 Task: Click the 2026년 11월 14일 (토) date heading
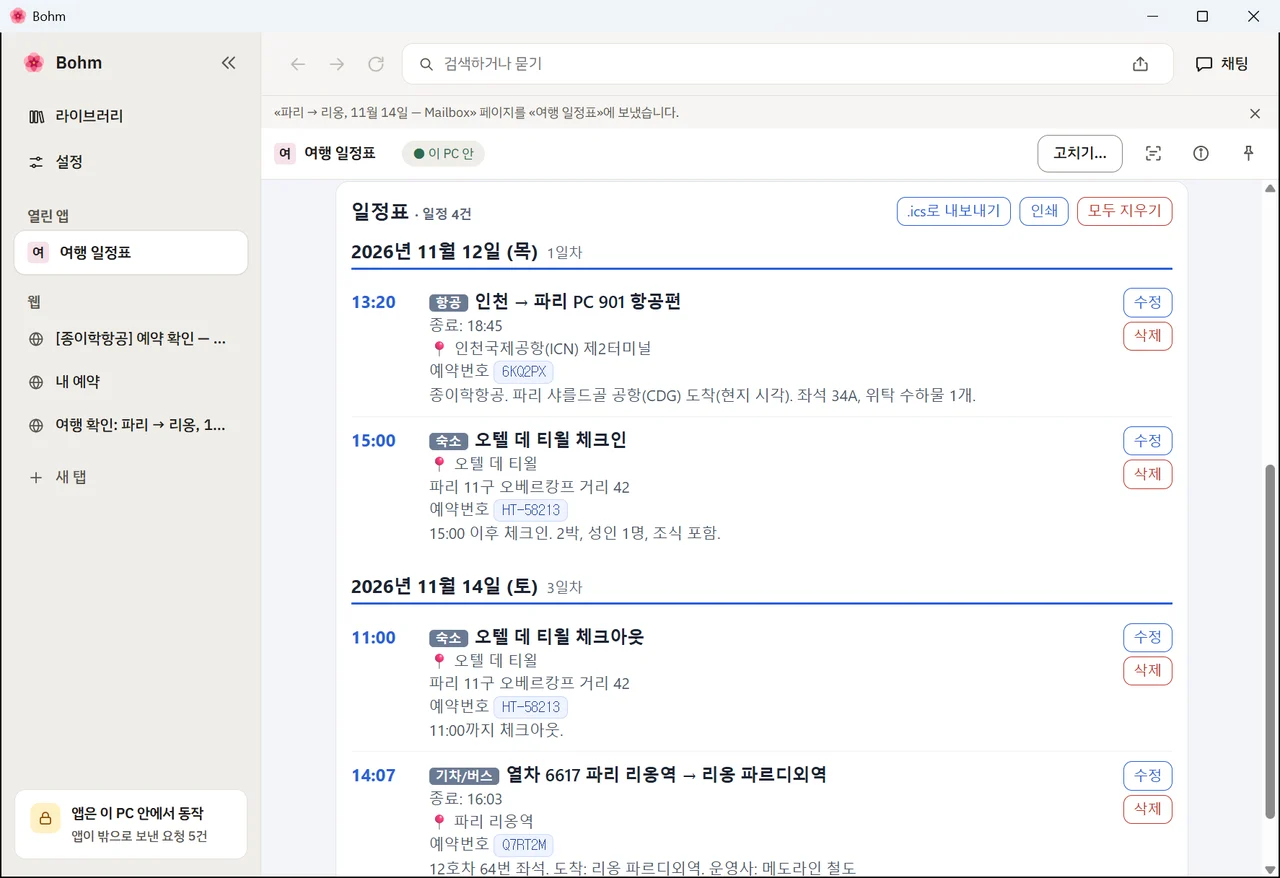tap(445, 587)
